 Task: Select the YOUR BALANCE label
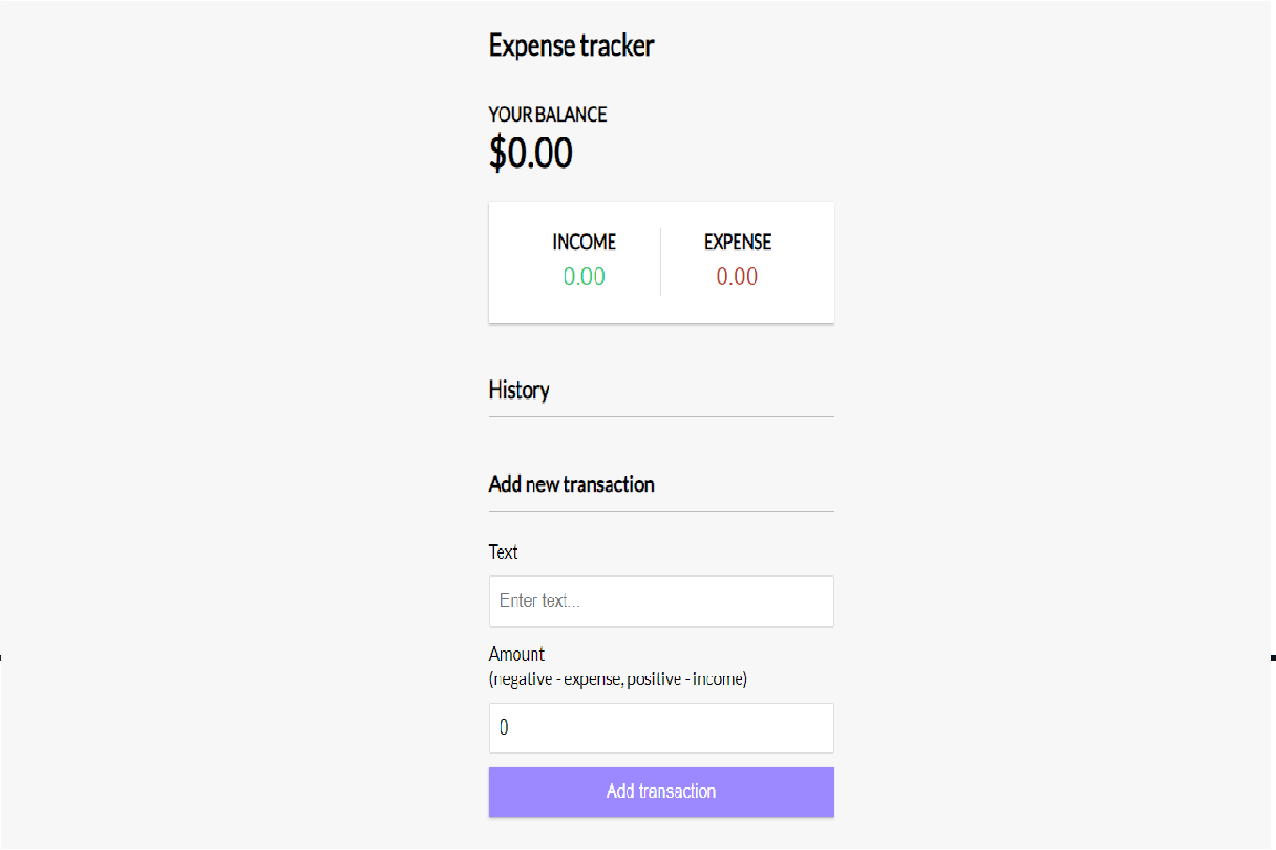[547, 115]
